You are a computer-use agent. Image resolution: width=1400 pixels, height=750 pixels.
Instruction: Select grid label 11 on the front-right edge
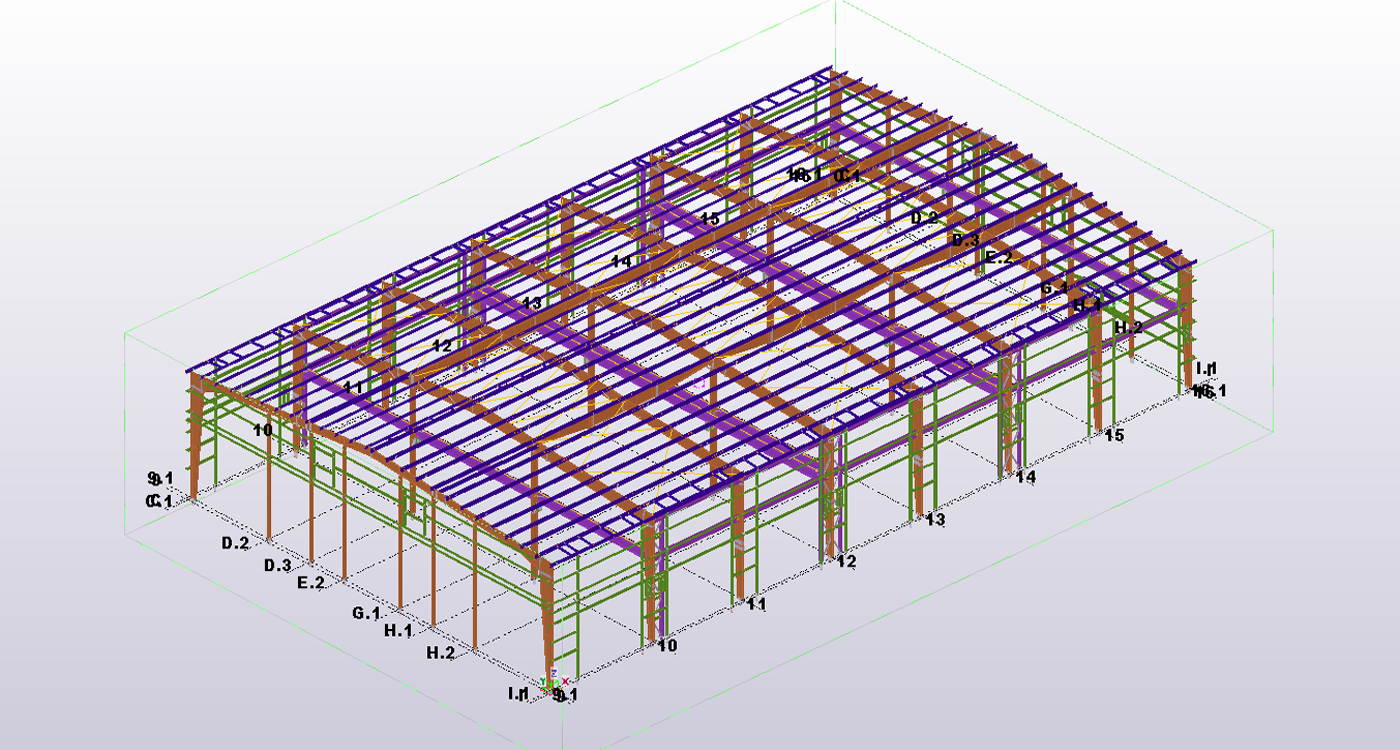click(x=756, y=604)
